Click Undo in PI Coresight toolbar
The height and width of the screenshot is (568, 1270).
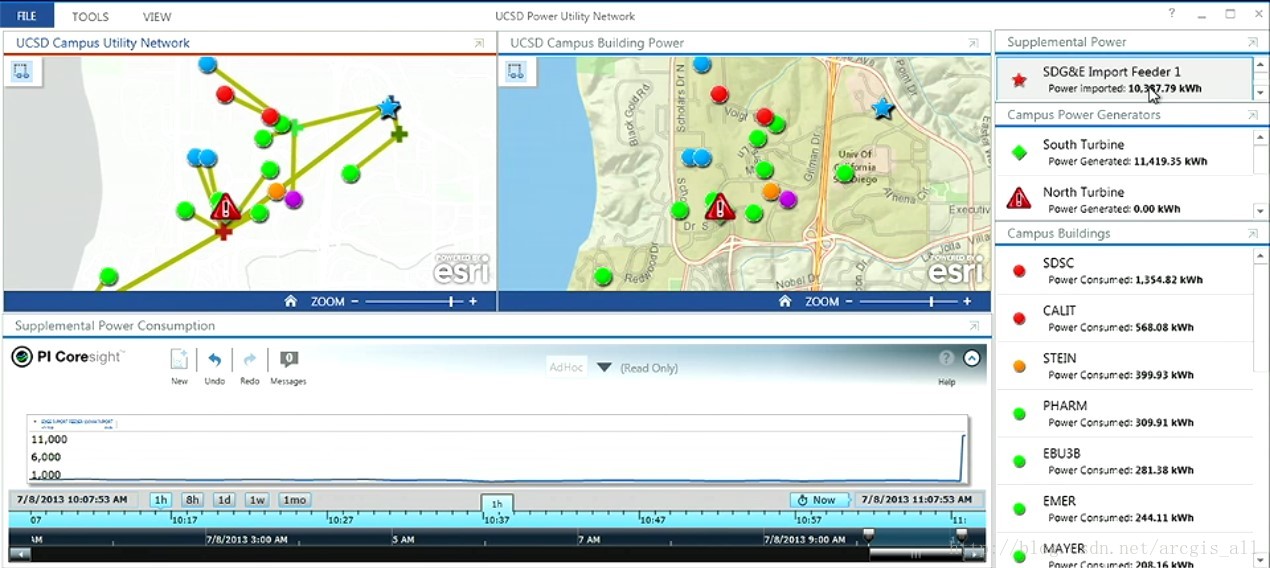tap(214, 366)
